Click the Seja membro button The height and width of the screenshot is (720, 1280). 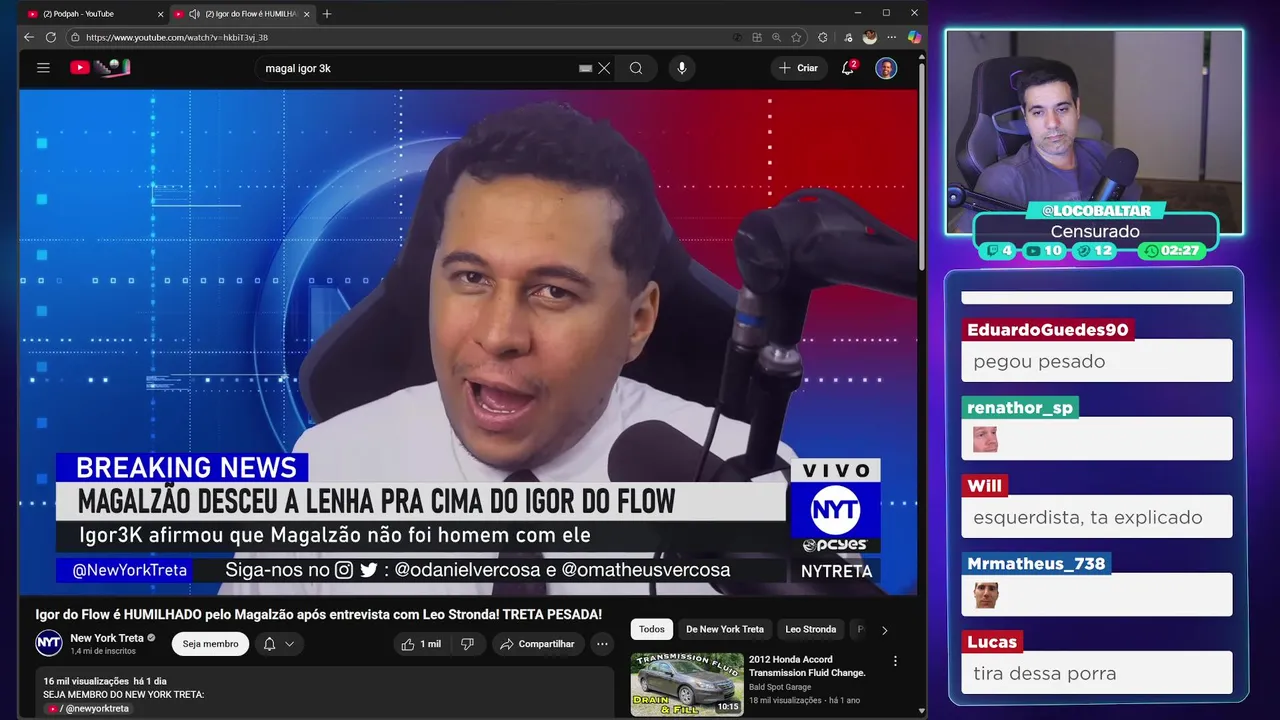[x=210, y=644]
